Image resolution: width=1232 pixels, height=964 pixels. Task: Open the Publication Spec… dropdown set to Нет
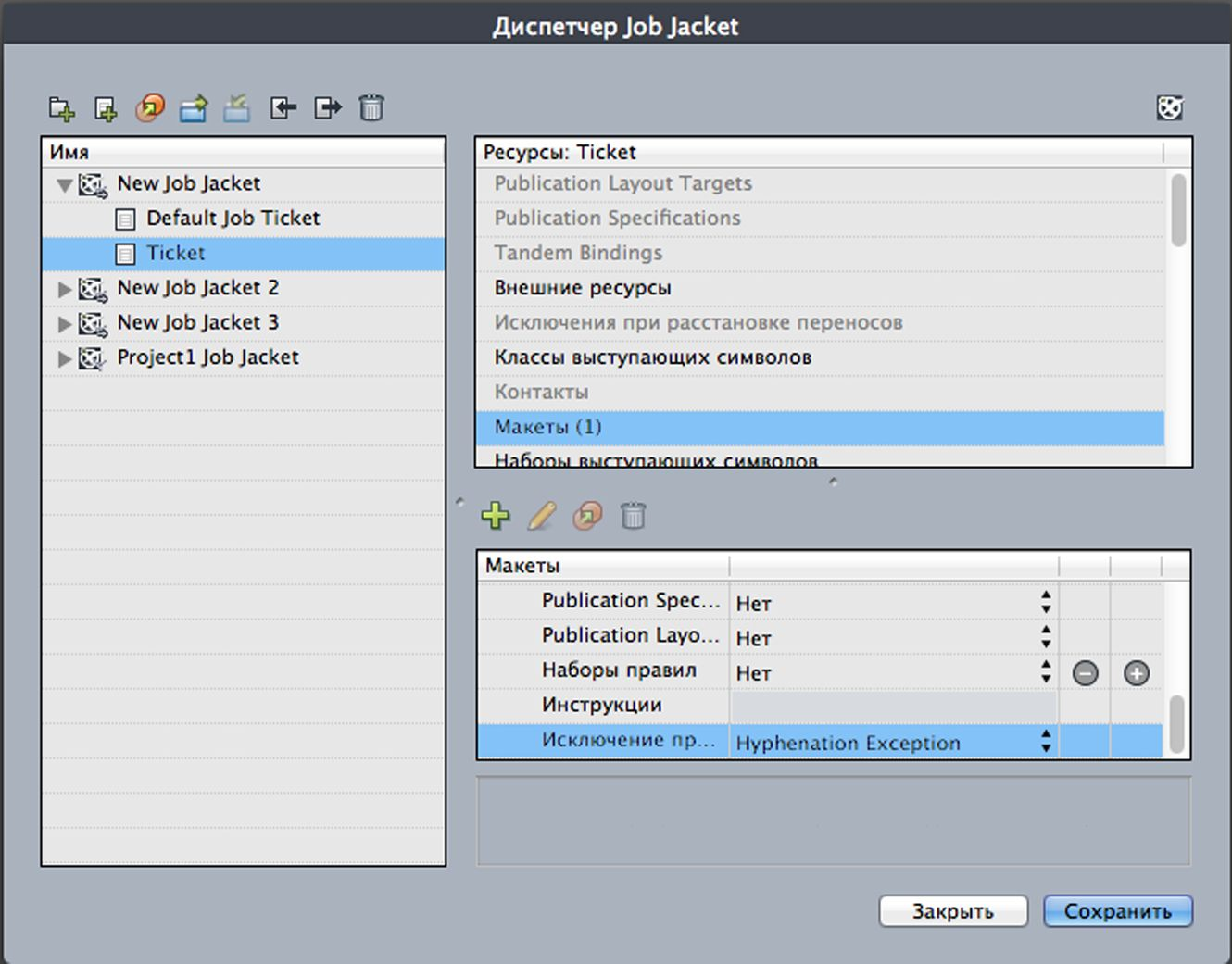click(894, 603)
